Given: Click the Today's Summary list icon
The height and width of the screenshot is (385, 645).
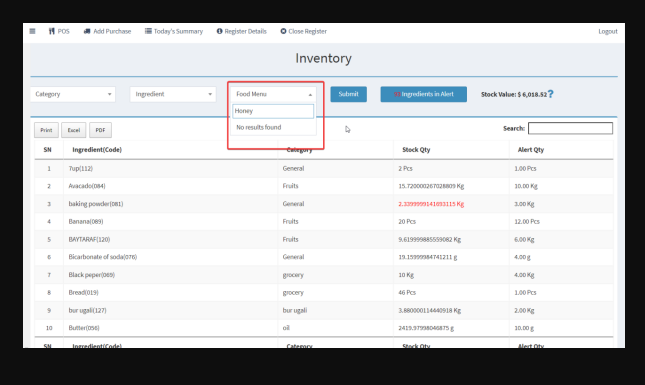Looking at the screenshot, I should tap(148, 31).
